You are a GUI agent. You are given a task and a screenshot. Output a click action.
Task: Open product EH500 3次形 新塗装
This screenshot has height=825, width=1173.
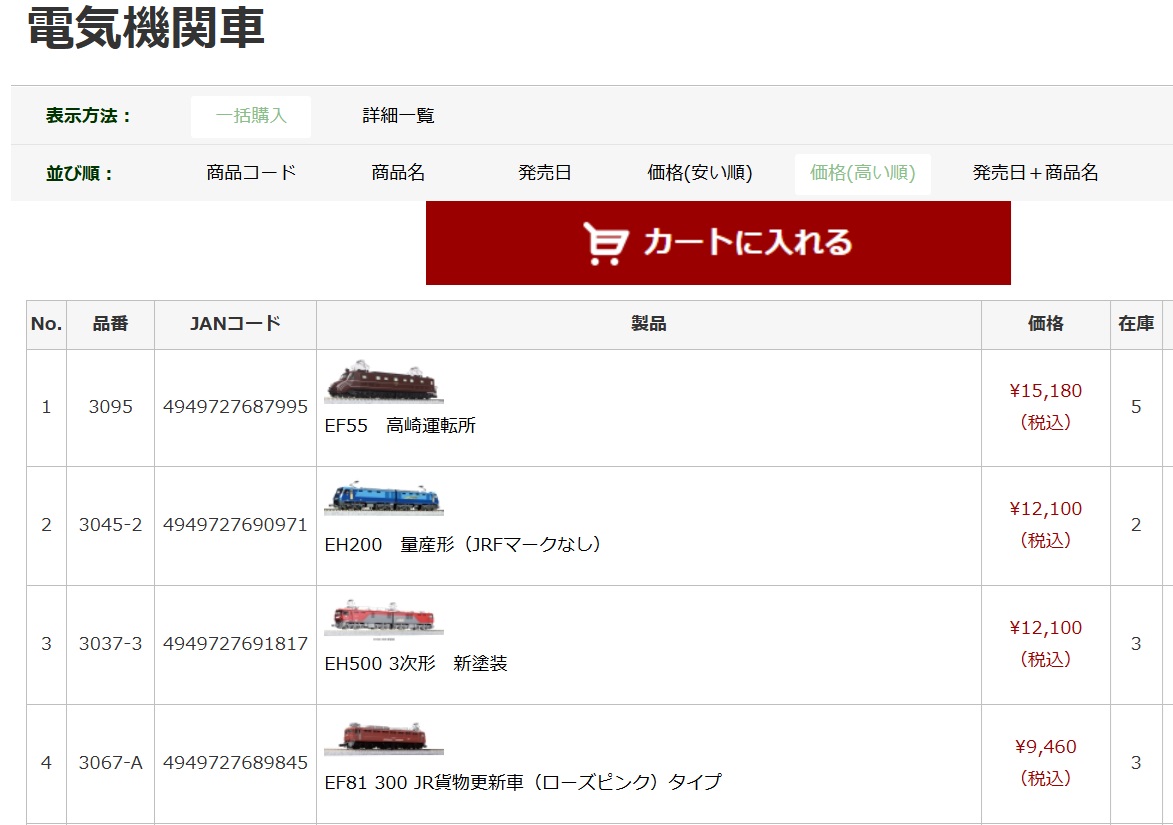pos(416,663)
